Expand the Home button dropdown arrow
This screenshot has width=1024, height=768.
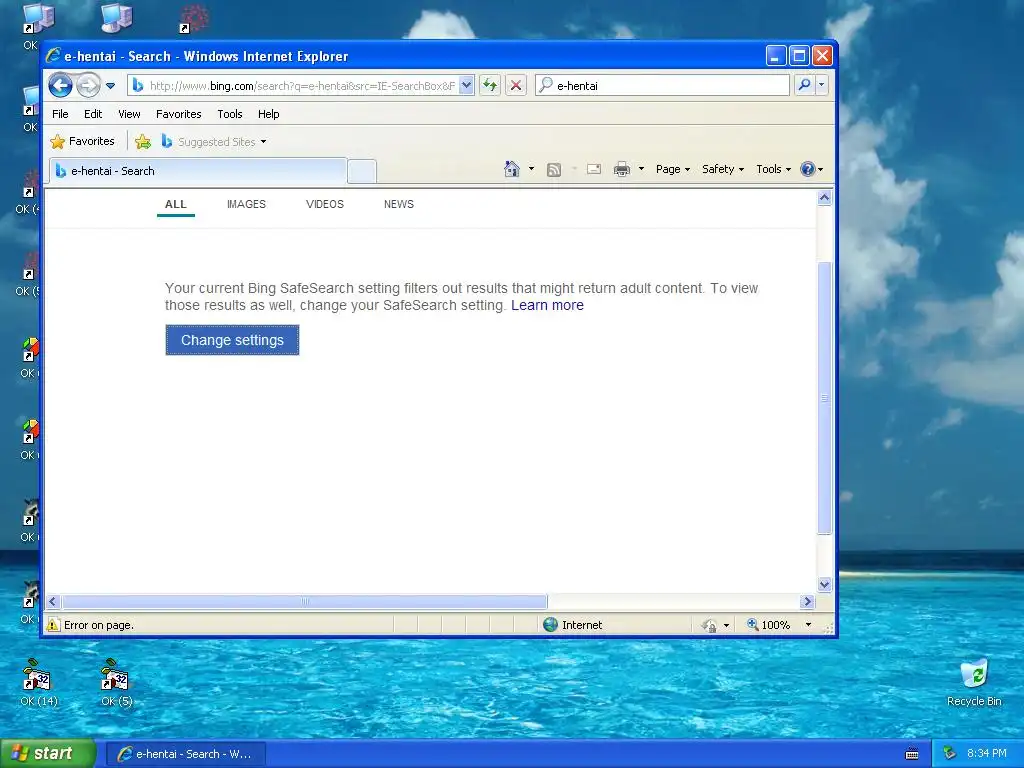coord(532,169)
